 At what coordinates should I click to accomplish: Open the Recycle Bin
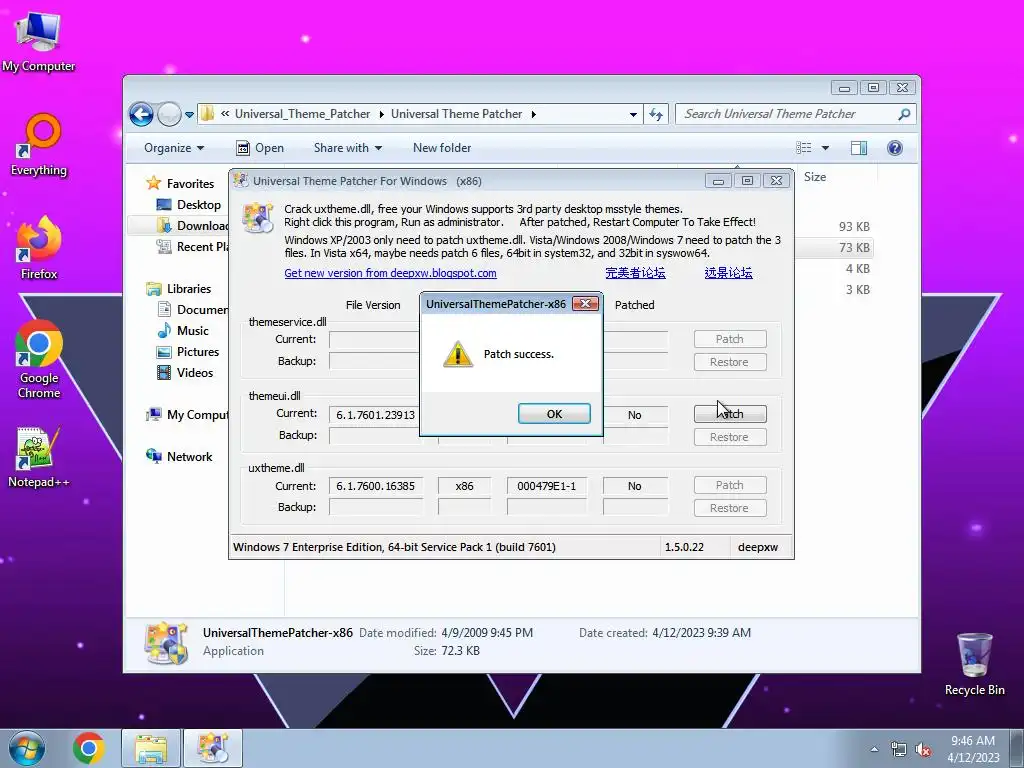click(x=974, y=664)
